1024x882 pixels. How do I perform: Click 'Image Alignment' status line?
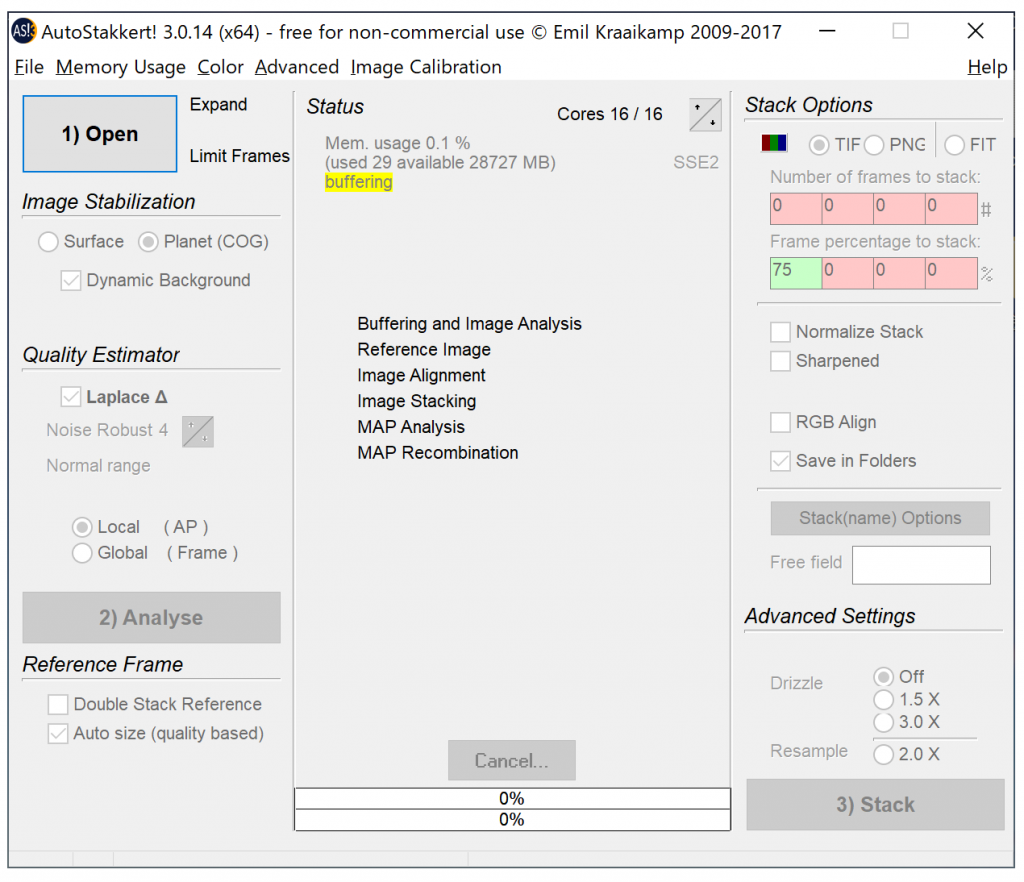[421, 375]
